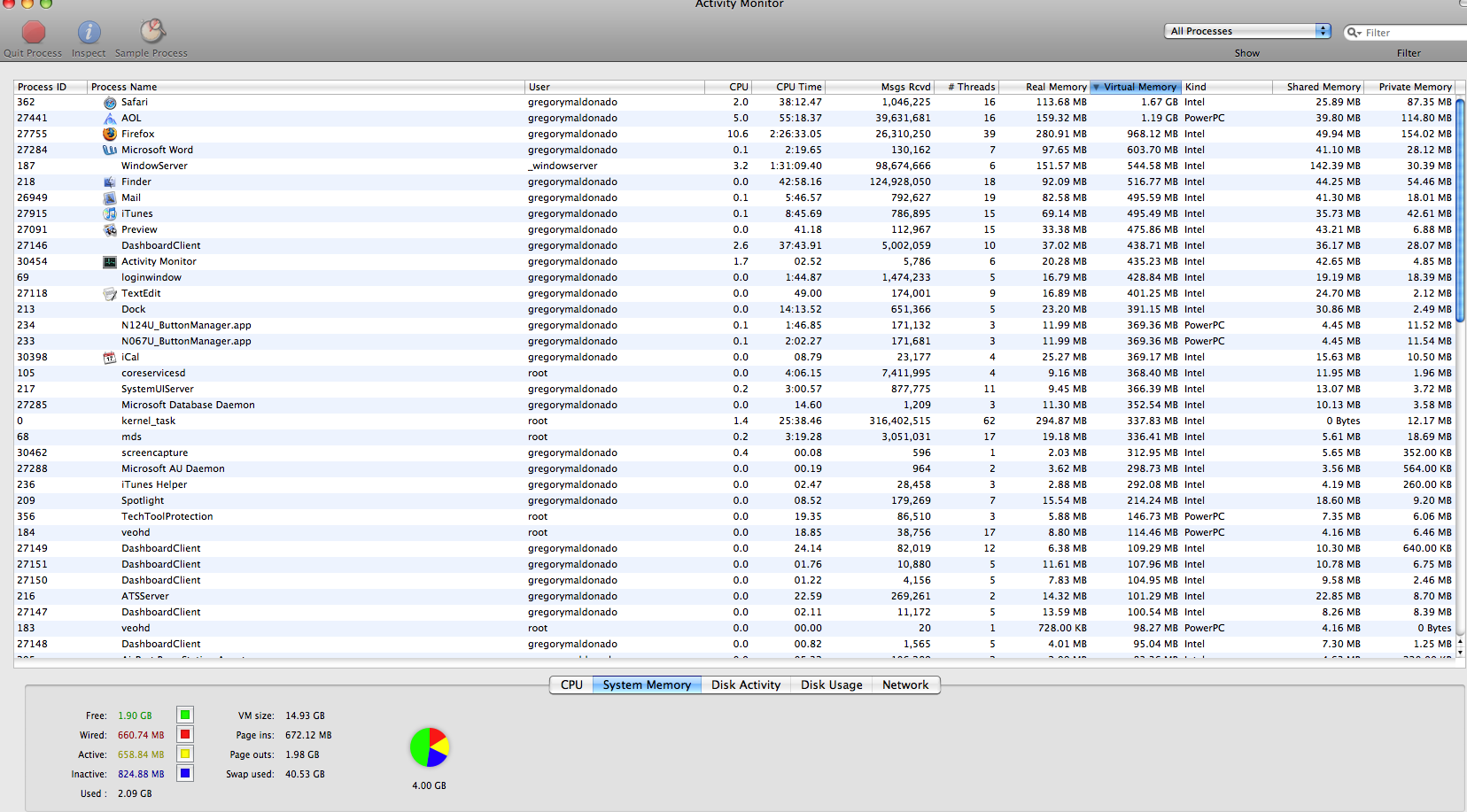Switch to the Network tab

(905, 685)
